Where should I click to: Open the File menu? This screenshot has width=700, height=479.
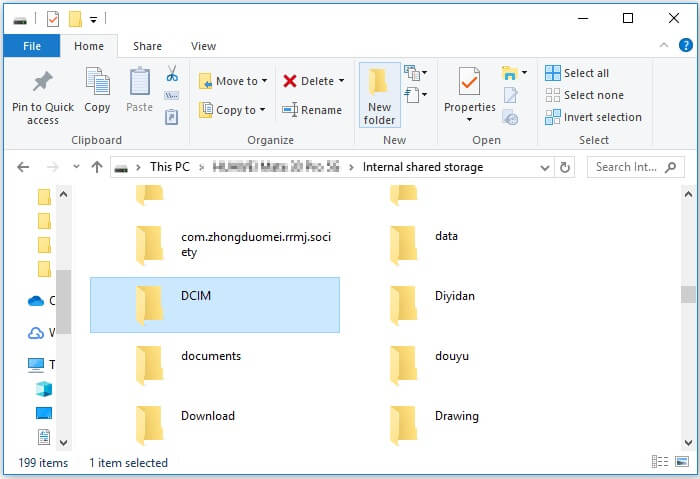pyautogui.click(x=32, y=46)
